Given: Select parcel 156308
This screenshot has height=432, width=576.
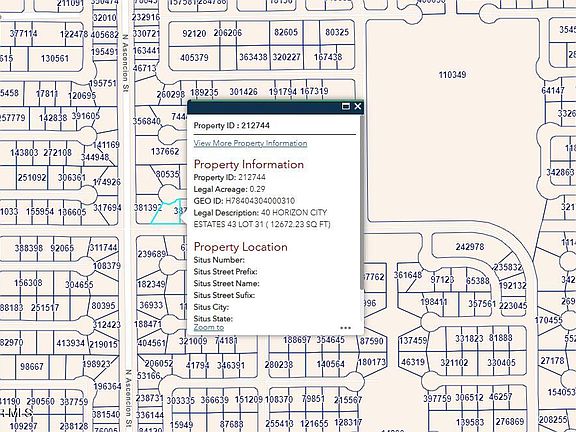Looking at the screenshot, I should (28, 283).
